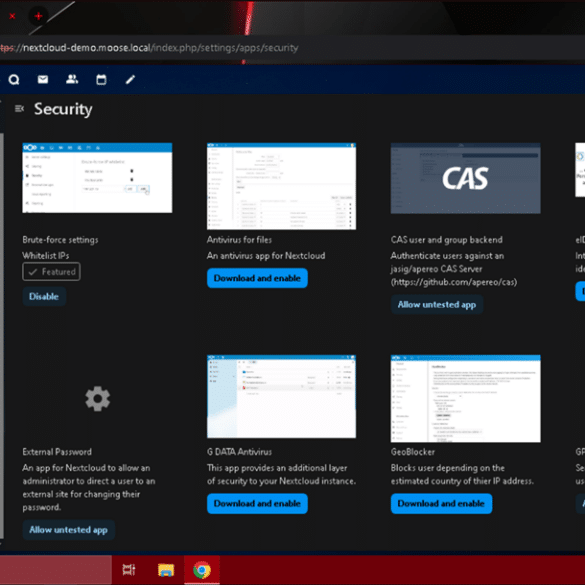Select the 'Antivirus for files' app title

point(239,240)
